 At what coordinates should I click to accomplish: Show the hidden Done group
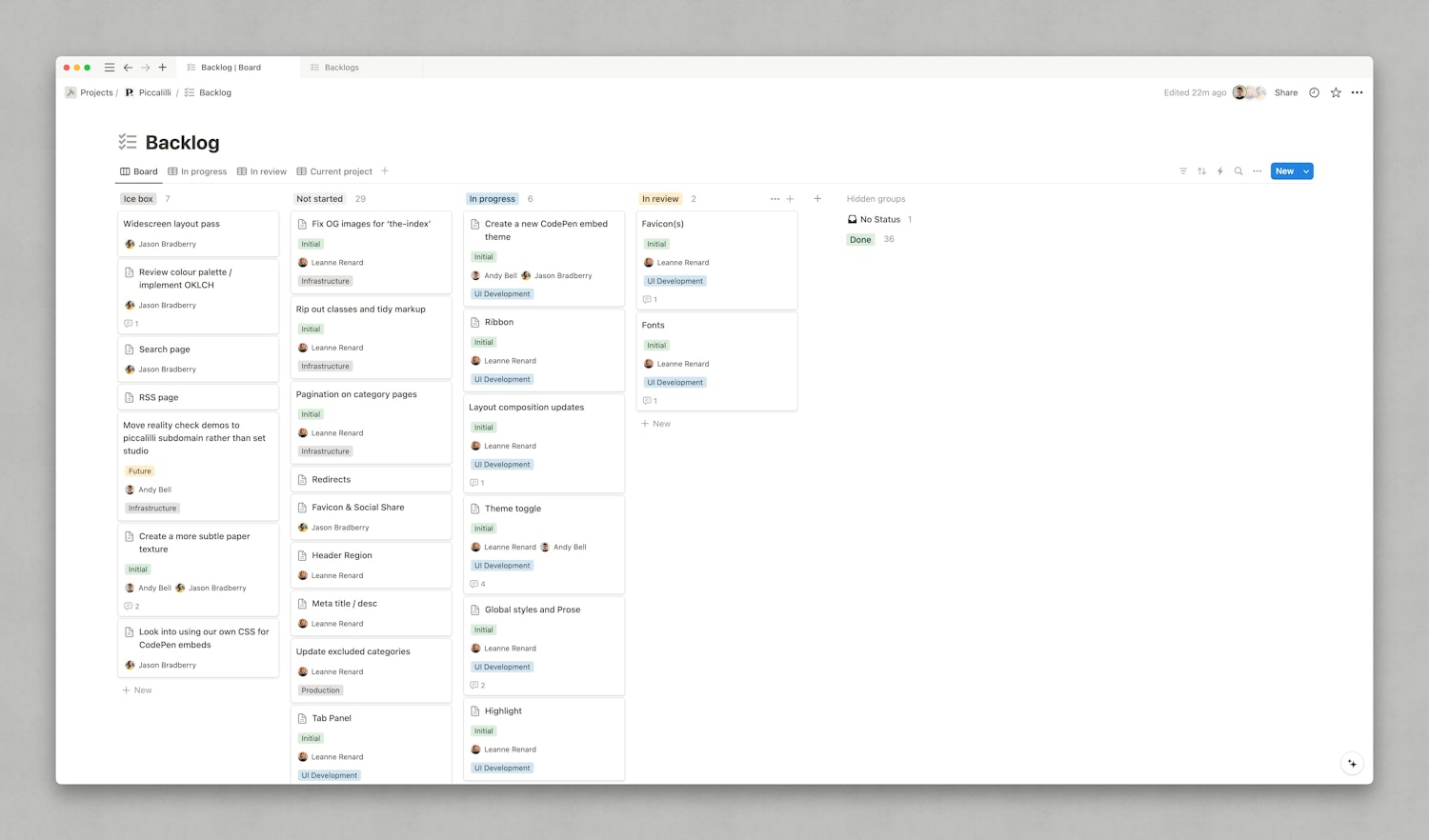pyautogui.click(x=860, y=240)
